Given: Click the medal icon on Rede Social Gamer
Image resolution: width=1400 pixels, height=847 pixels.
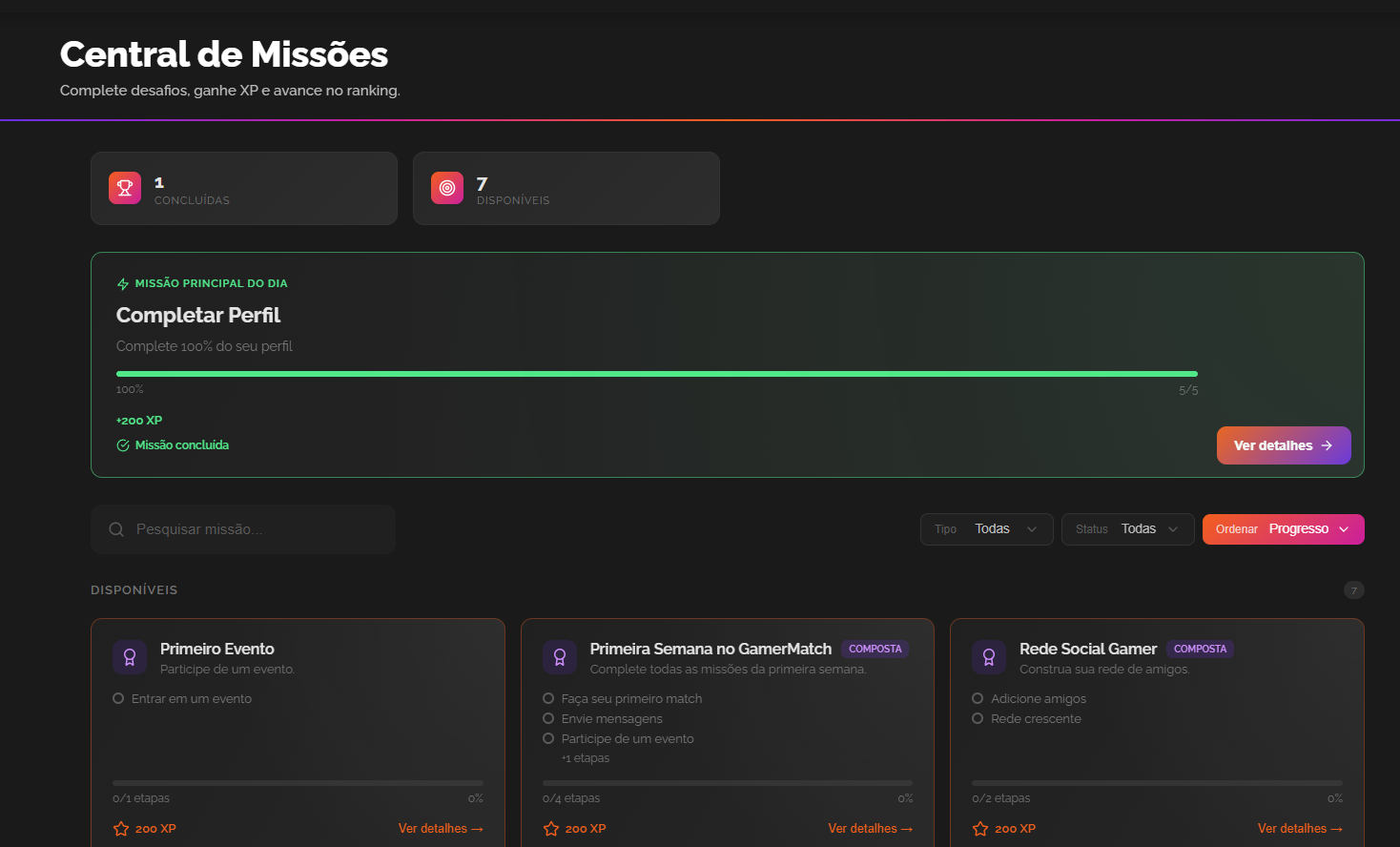Looking at the screenshot, I should coord(989,657).
